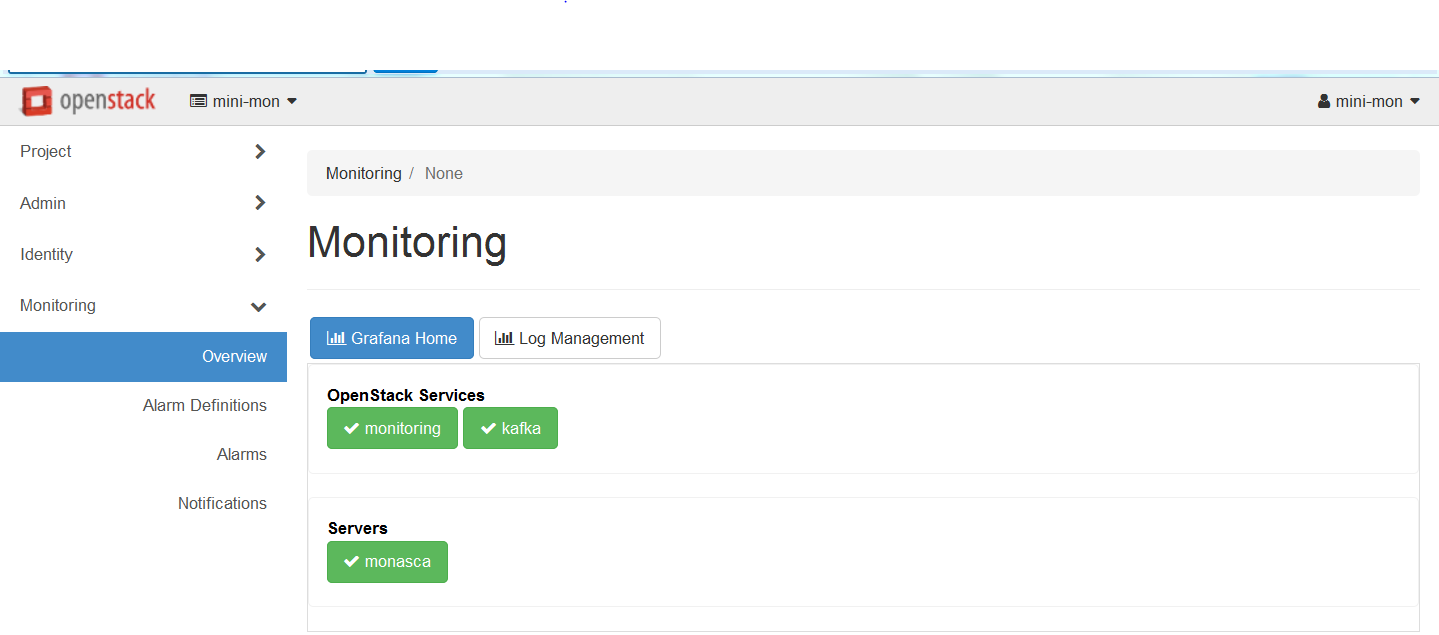Click the monasca server status button
The width and height of the screenshot is (1439, 635).
(x=387, y=562)
